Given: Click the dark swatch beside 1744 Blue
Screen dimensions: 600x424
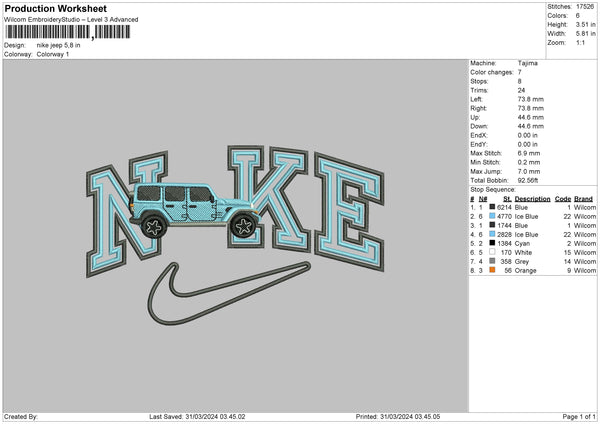Looking at the screenshot, I should pyautogui.click(x=492, y=225).
